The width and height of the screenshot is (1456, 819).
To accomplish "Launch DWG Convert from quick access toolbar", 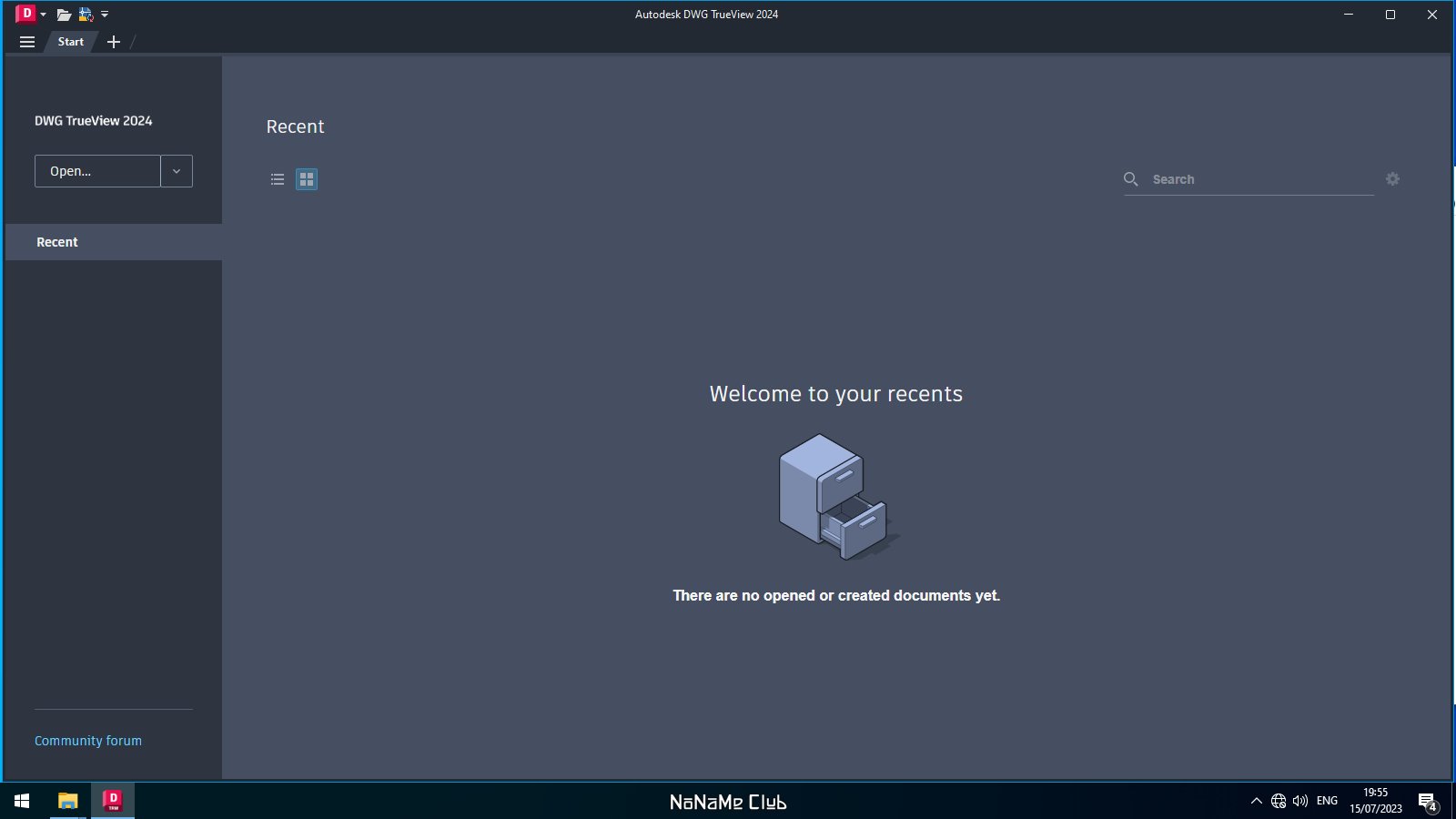I will pos(86,15).
